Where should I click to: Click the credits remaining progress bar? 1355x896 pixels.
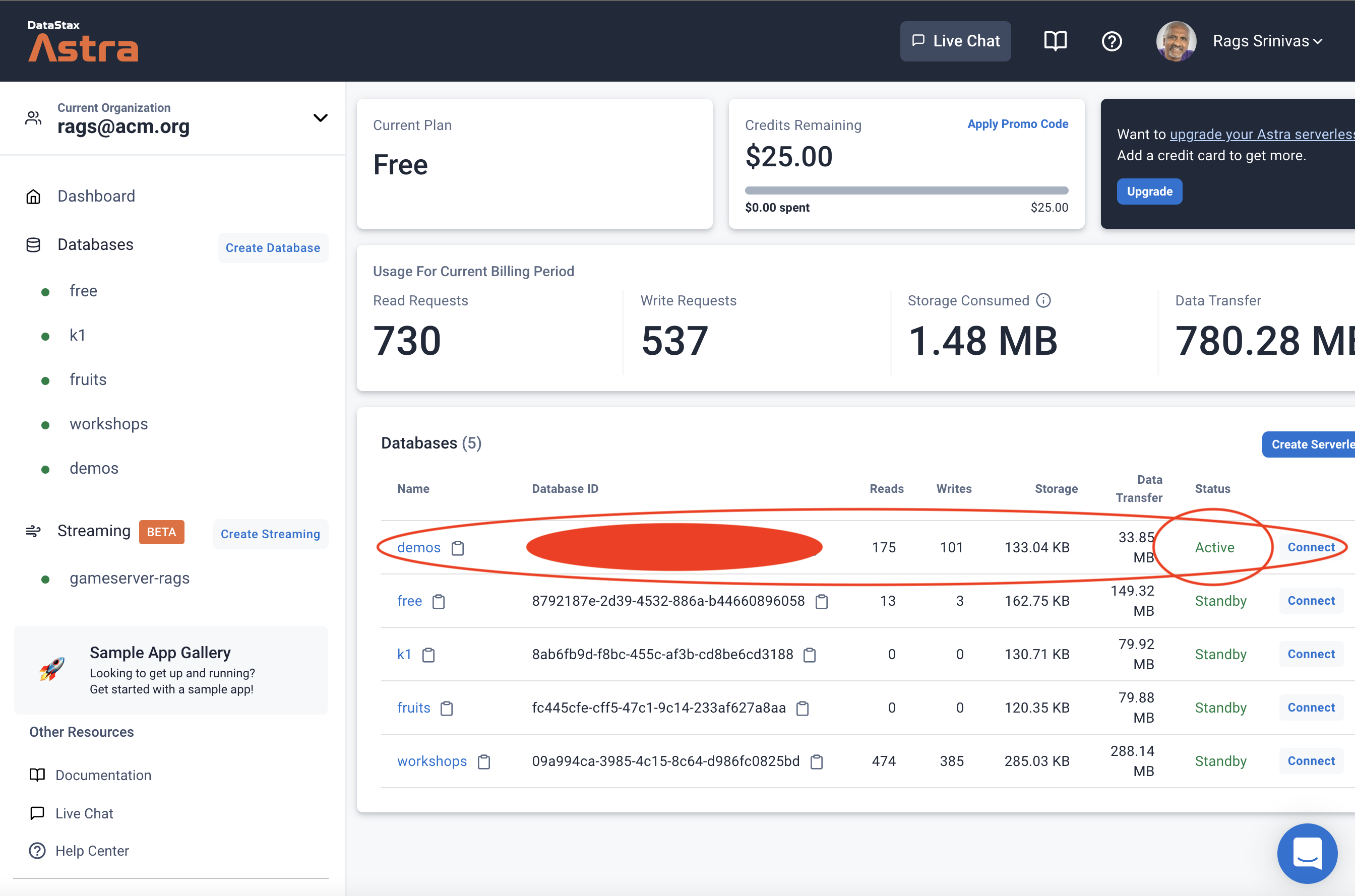click(906, 190)
